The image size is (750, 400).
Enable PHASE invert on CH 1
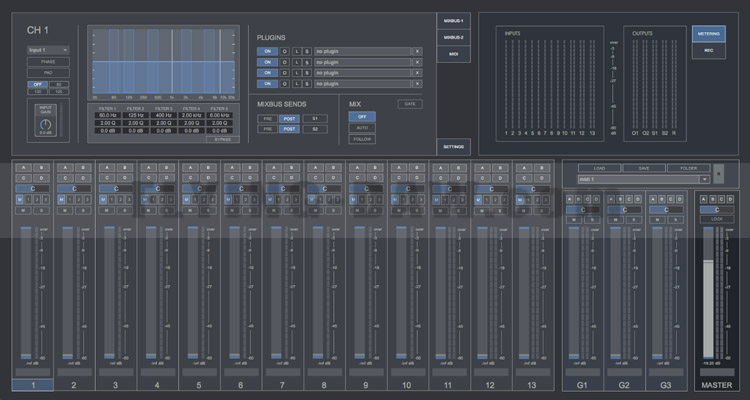click(47, 61)
